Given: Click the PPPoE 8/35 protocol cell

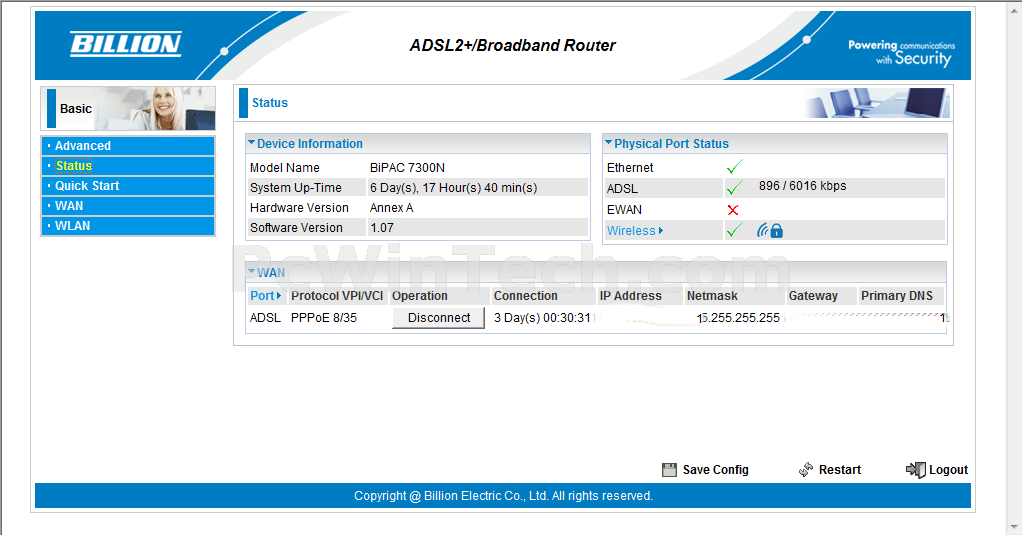Looking at the screenshot, I should click(324, 318).
